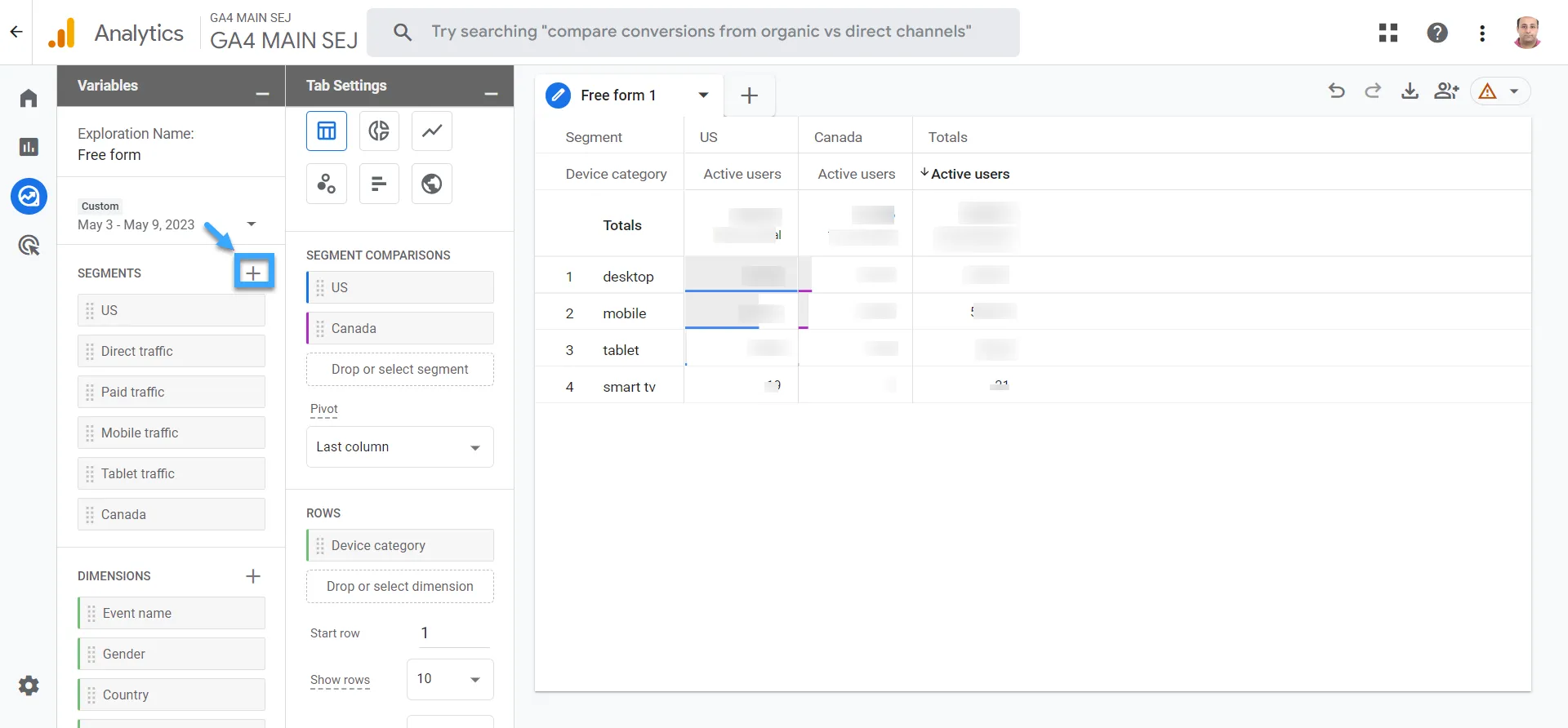Open the Pivot Last column dropdown
1568x728 pixels.
(400, 447)
